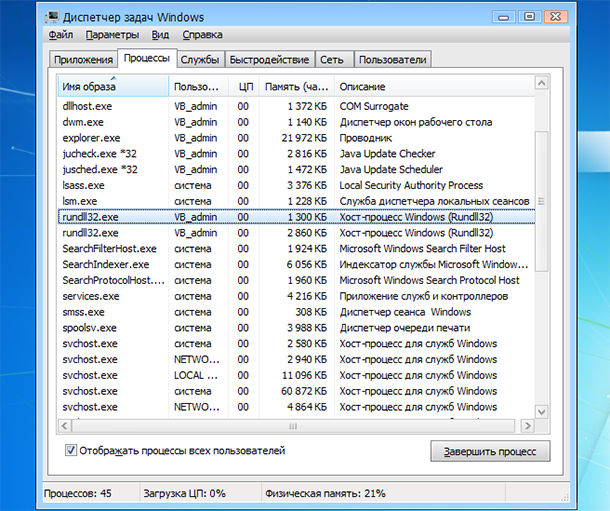Toggle Отображать процессы всех пользователей checkbox
This screenshot has height=511, width=610.
(71, 450)
